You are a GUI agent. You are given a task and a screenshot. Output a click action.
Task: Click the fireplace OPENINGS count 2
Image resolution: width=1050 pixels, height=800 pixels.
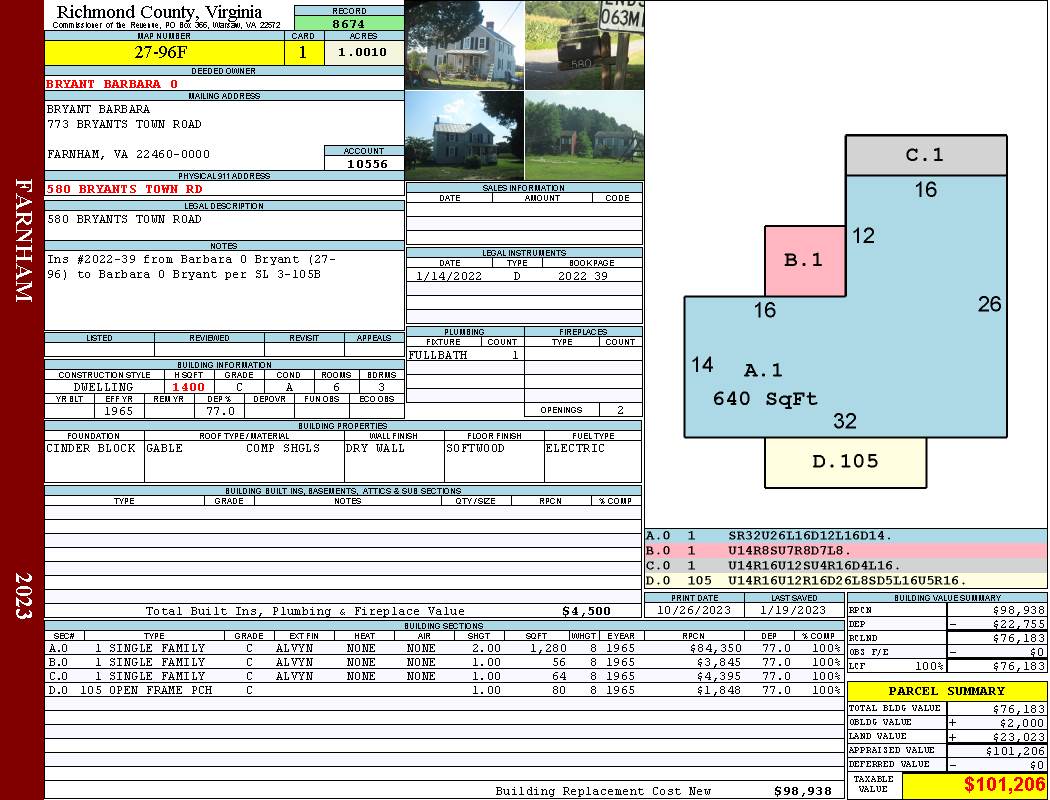[x=621, y=410]
